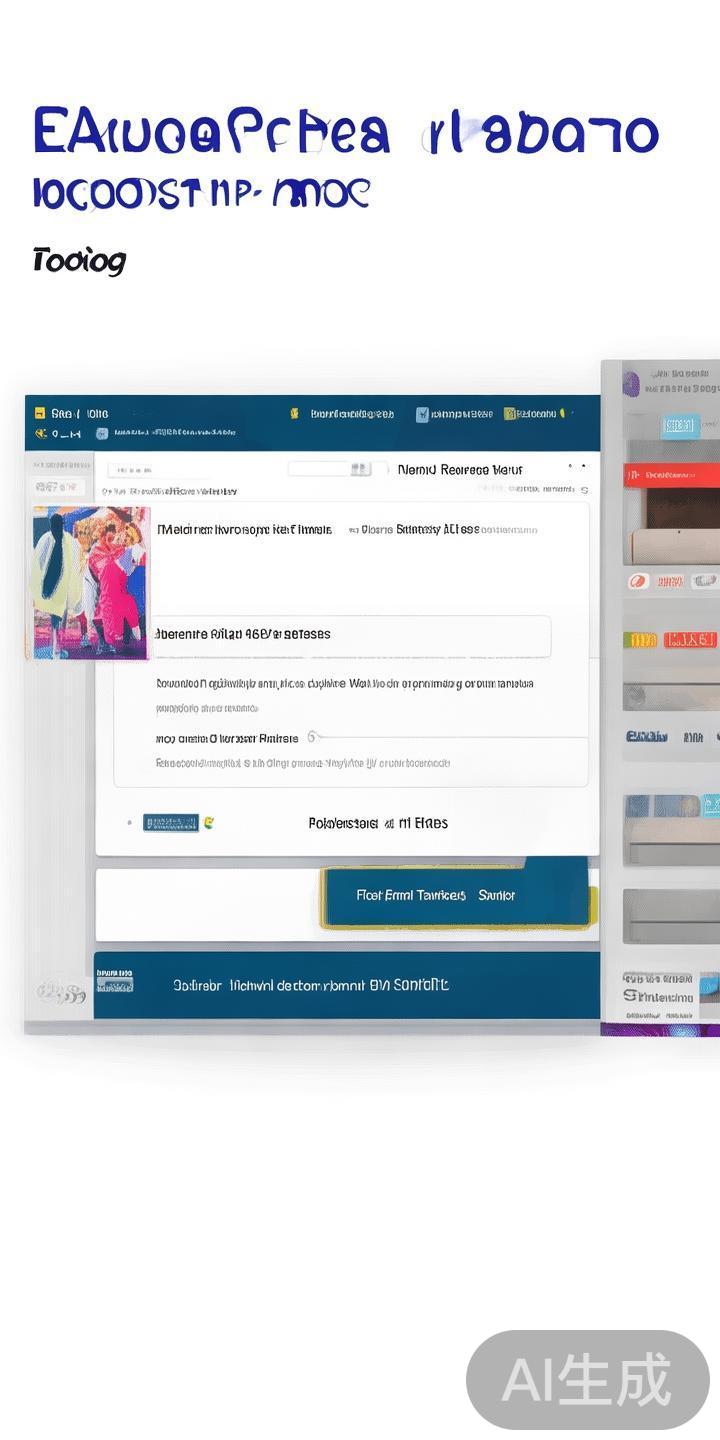Click the yellow-green icon in header's right navigation
Image resolution: width=720 pixels, height=1440 pixels.
510,413
